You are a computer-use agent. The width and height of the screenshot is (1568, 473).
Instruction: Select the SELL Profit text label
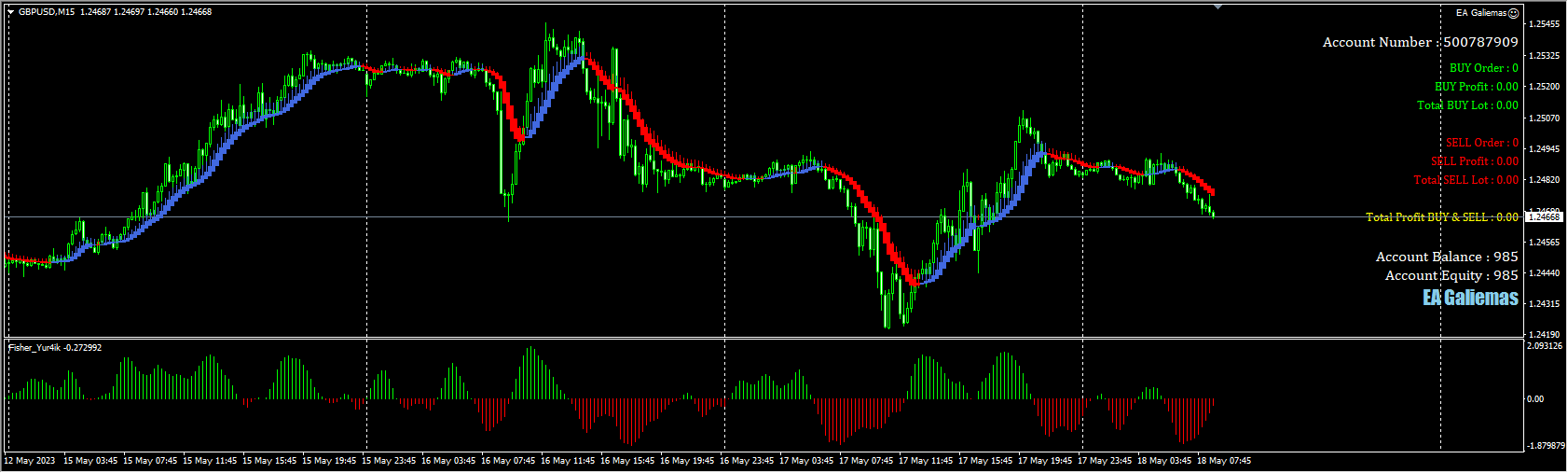click(1474, 161)
